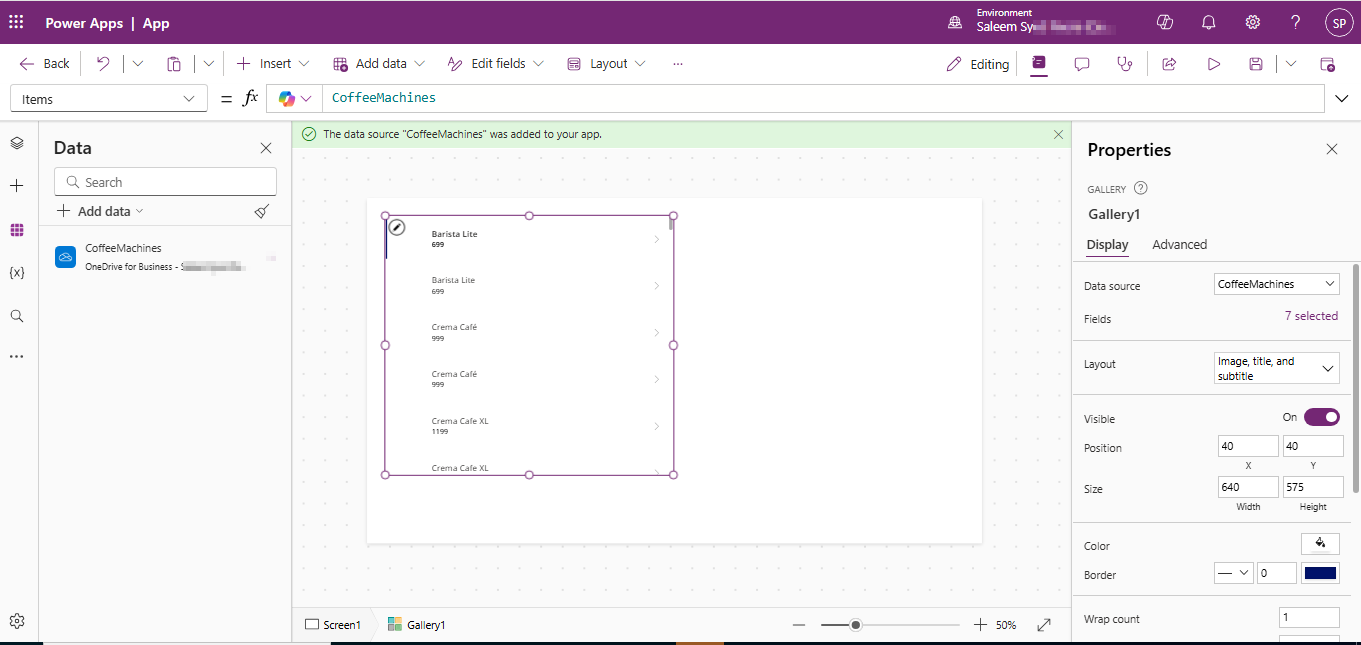Viewport: 1361px width, 645px height.
Task: Open settings gear in top header
Action: 1252,22
